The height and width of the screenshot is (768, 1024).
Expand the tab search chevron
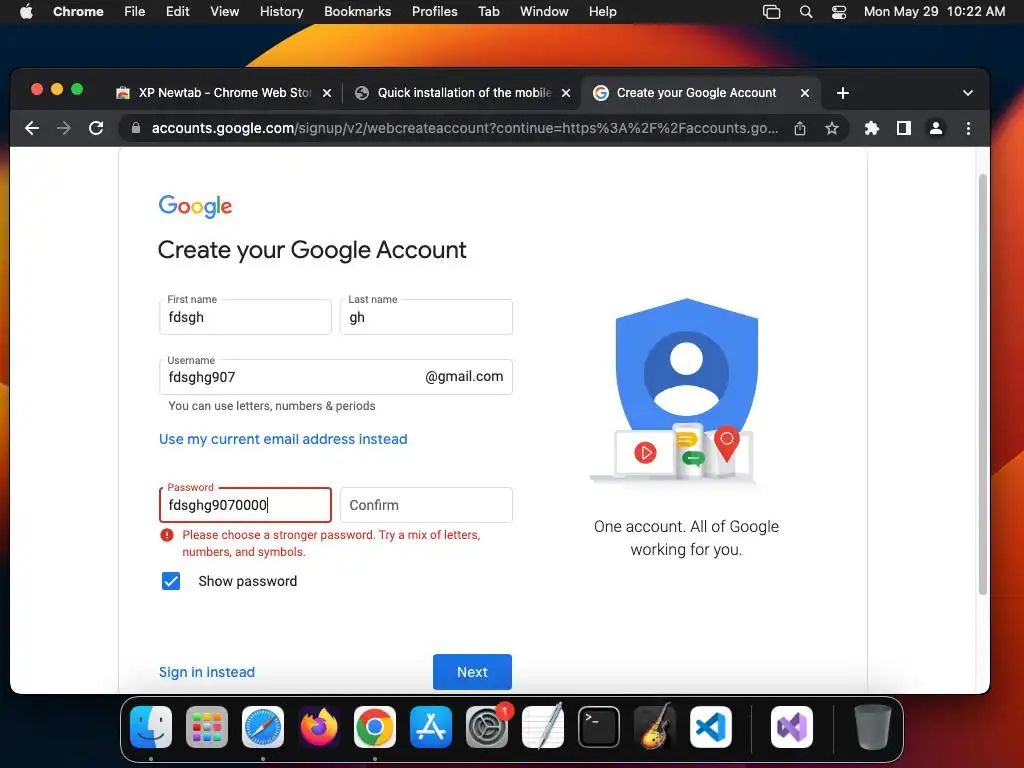(968, 93)
